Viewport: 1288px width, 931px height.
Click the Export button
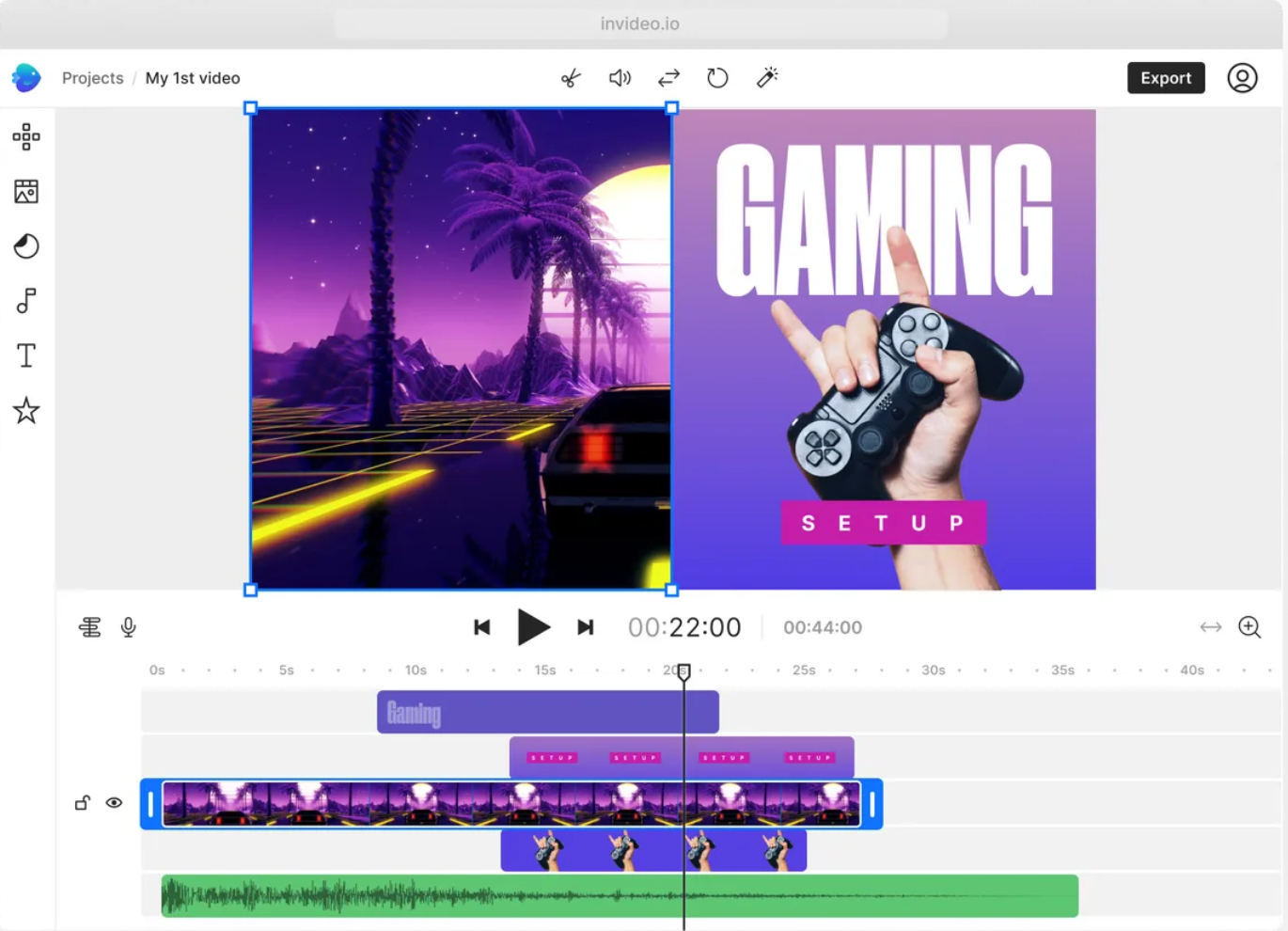click(x=1166, y=78)
